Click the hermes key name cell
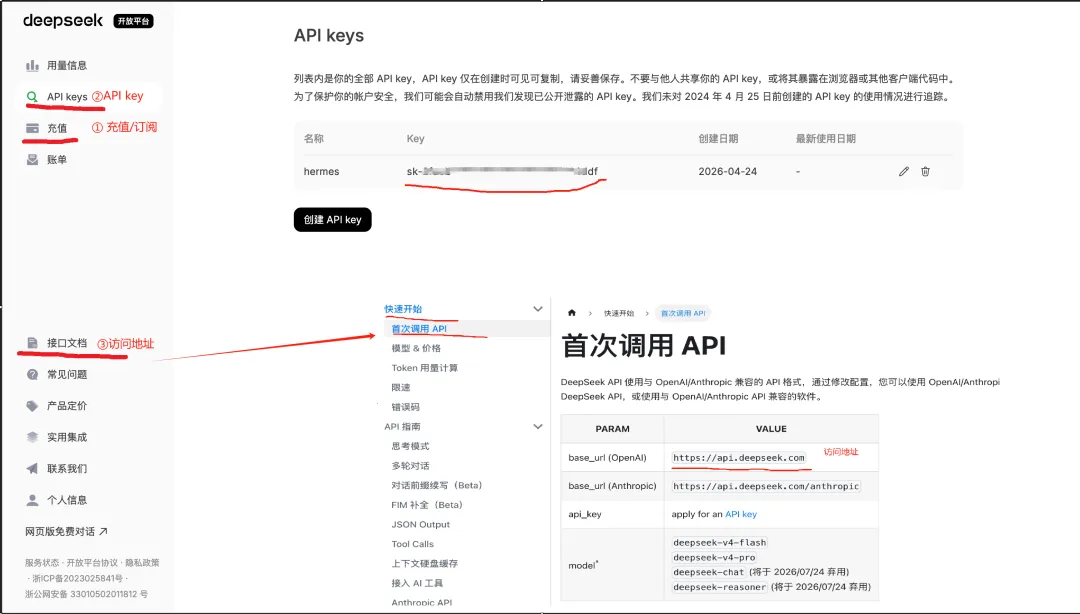This screenshot has height=614, width=1080. (x=322, y=172)
